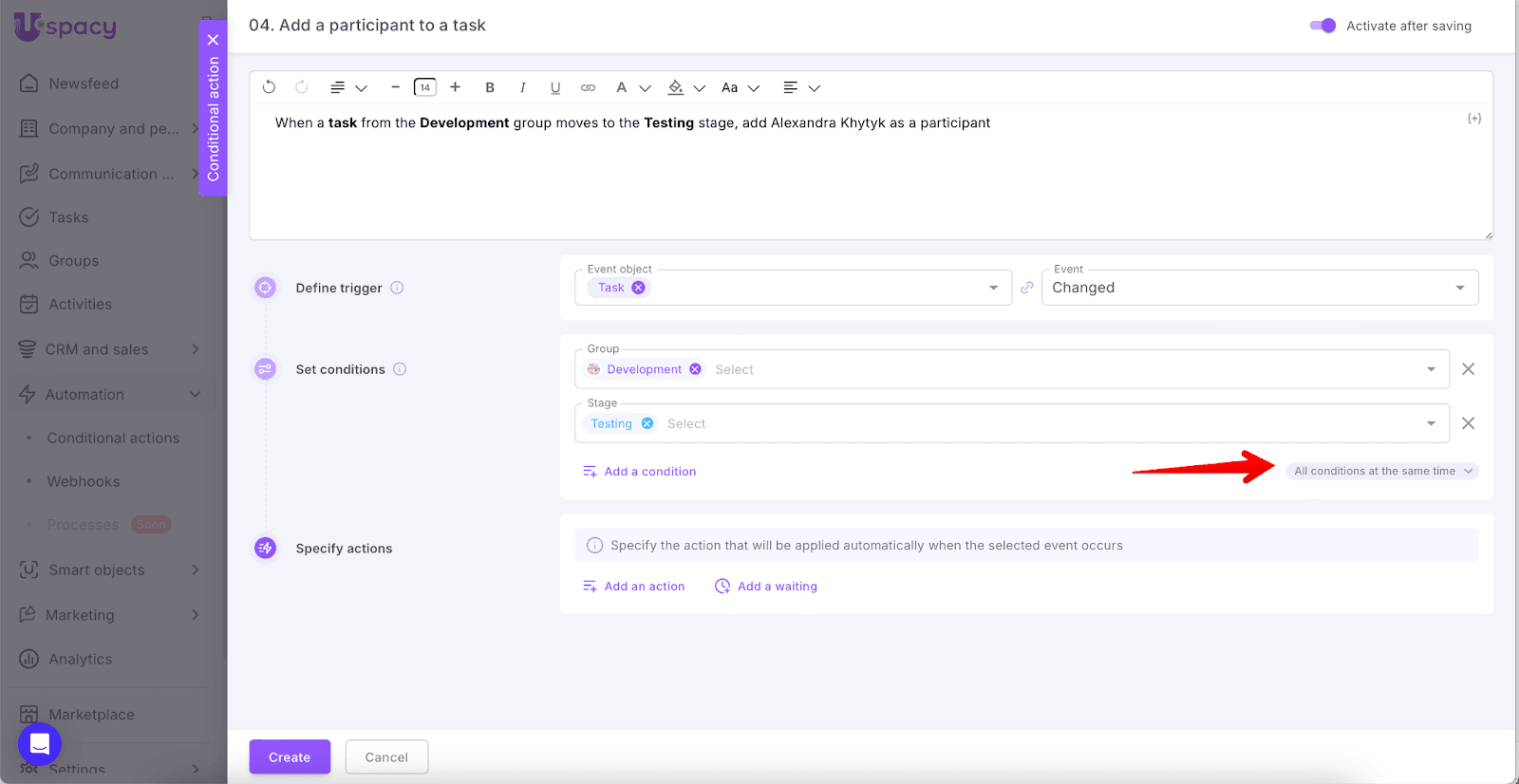Open the All conditions at the same time selector
The height and width of the screenshot is (784, 1519).
click(1381, 471)
